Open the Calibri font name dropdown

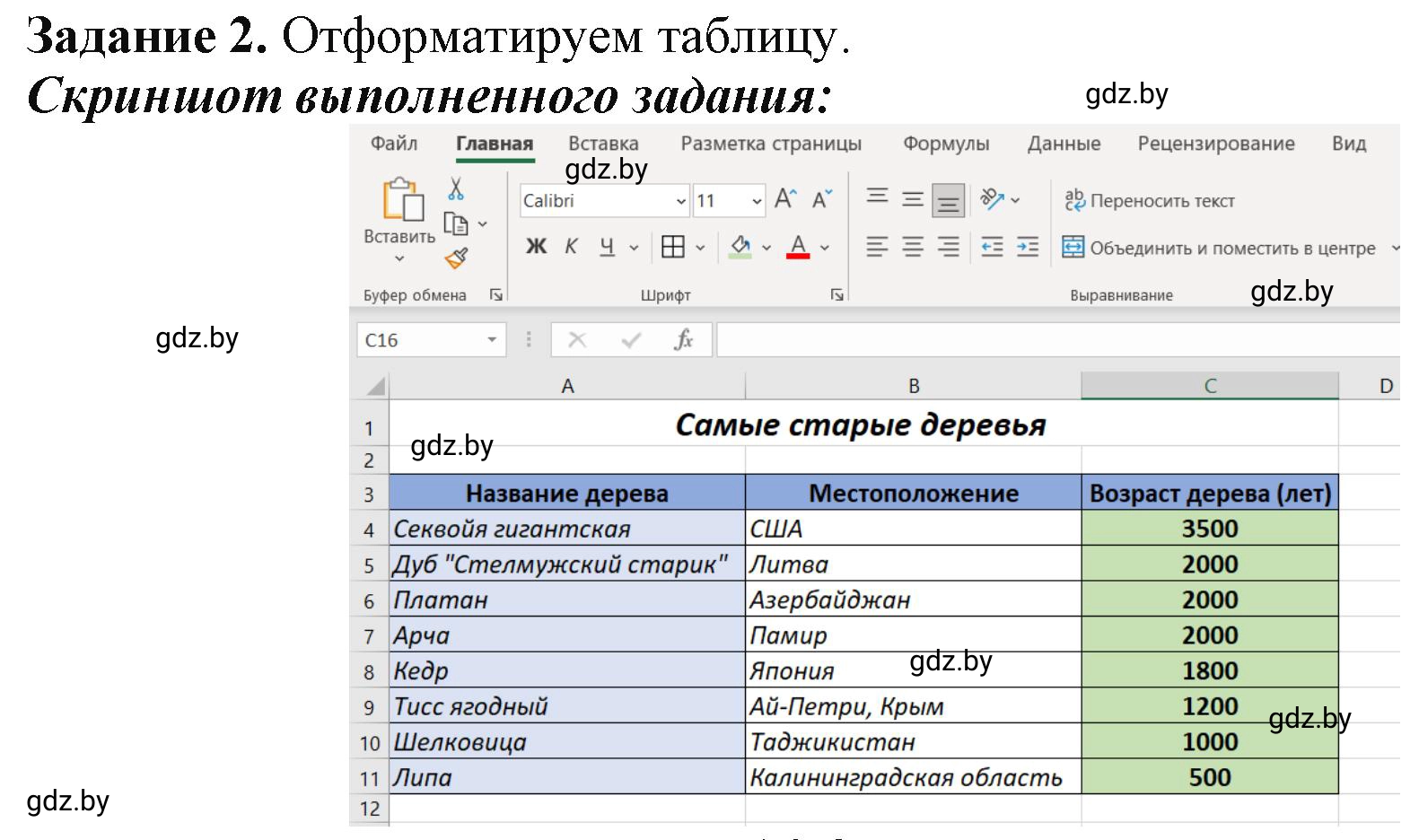(681, 202)
